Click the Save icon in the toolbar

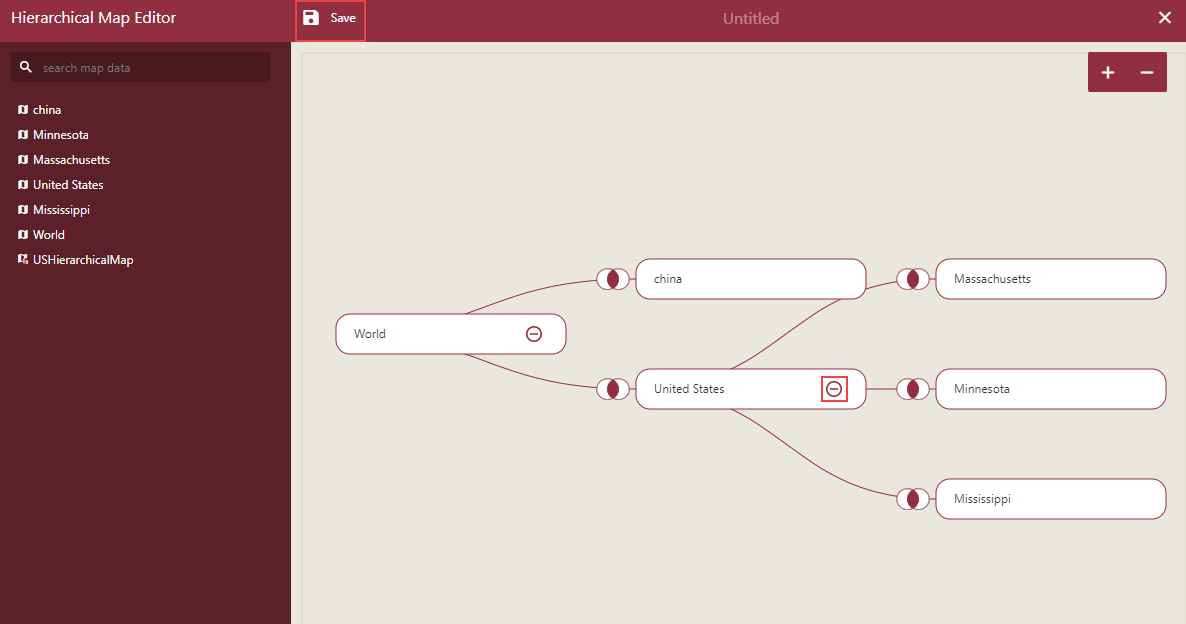pos(313,17)
